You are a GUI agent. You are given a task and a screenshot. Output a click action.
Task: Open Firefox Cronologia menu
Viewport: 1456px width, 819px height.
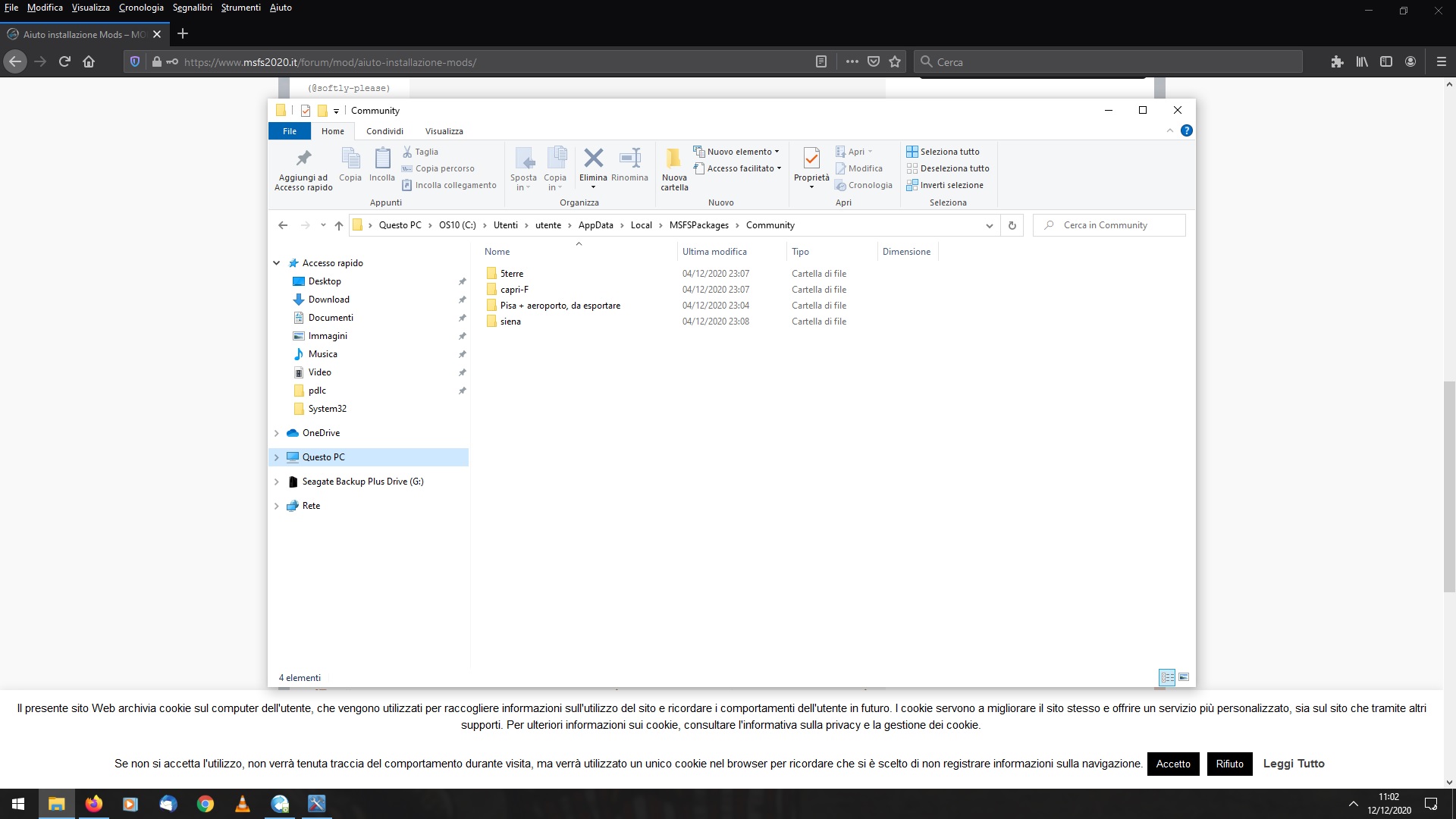tap(141, 8)
